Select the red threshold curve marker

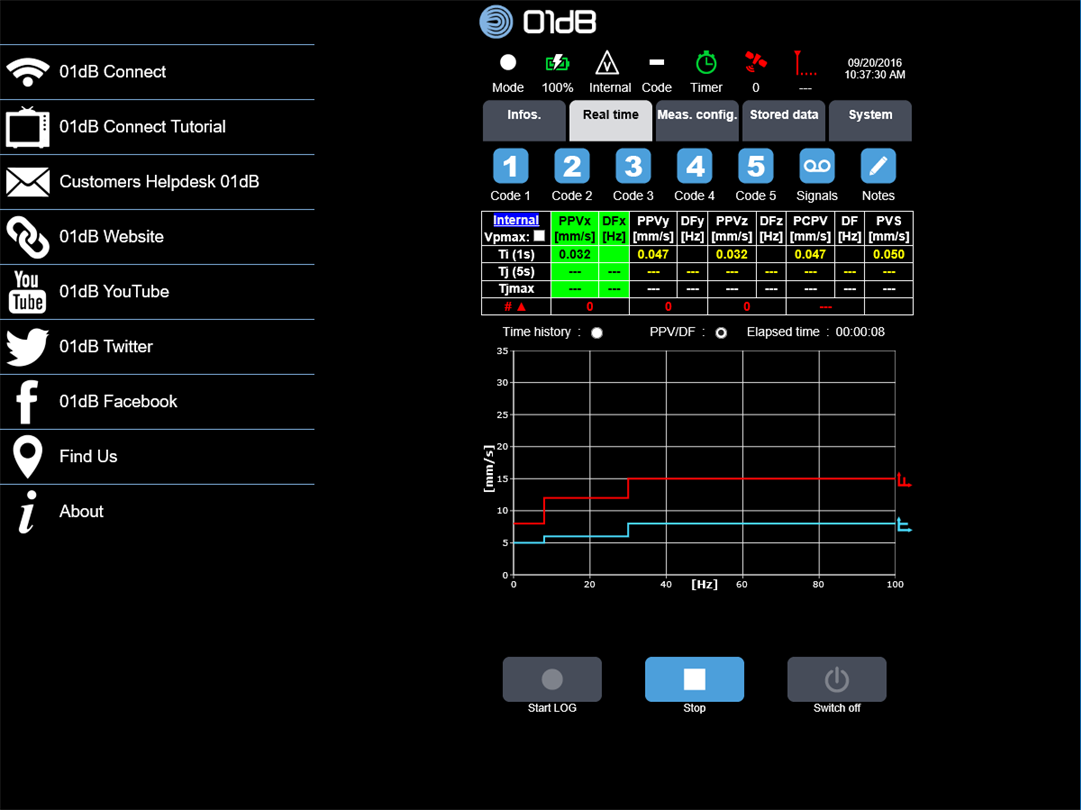904,480
